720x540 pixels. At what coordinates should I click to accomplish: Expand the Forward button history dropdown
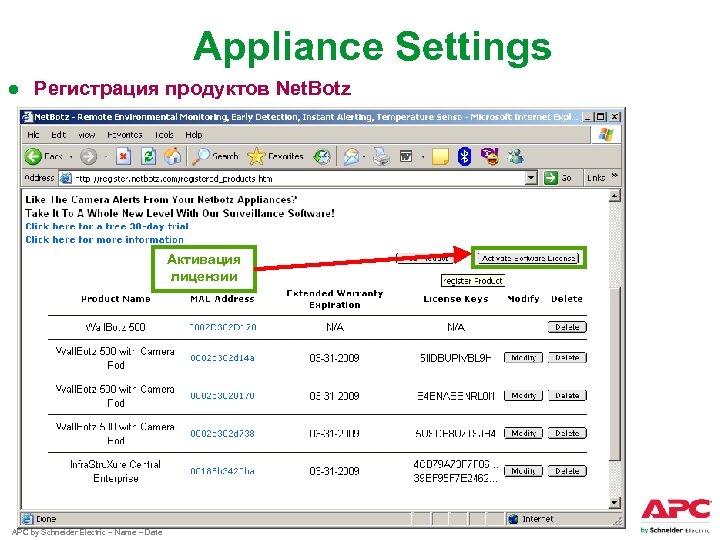click(x=106, y=157)
